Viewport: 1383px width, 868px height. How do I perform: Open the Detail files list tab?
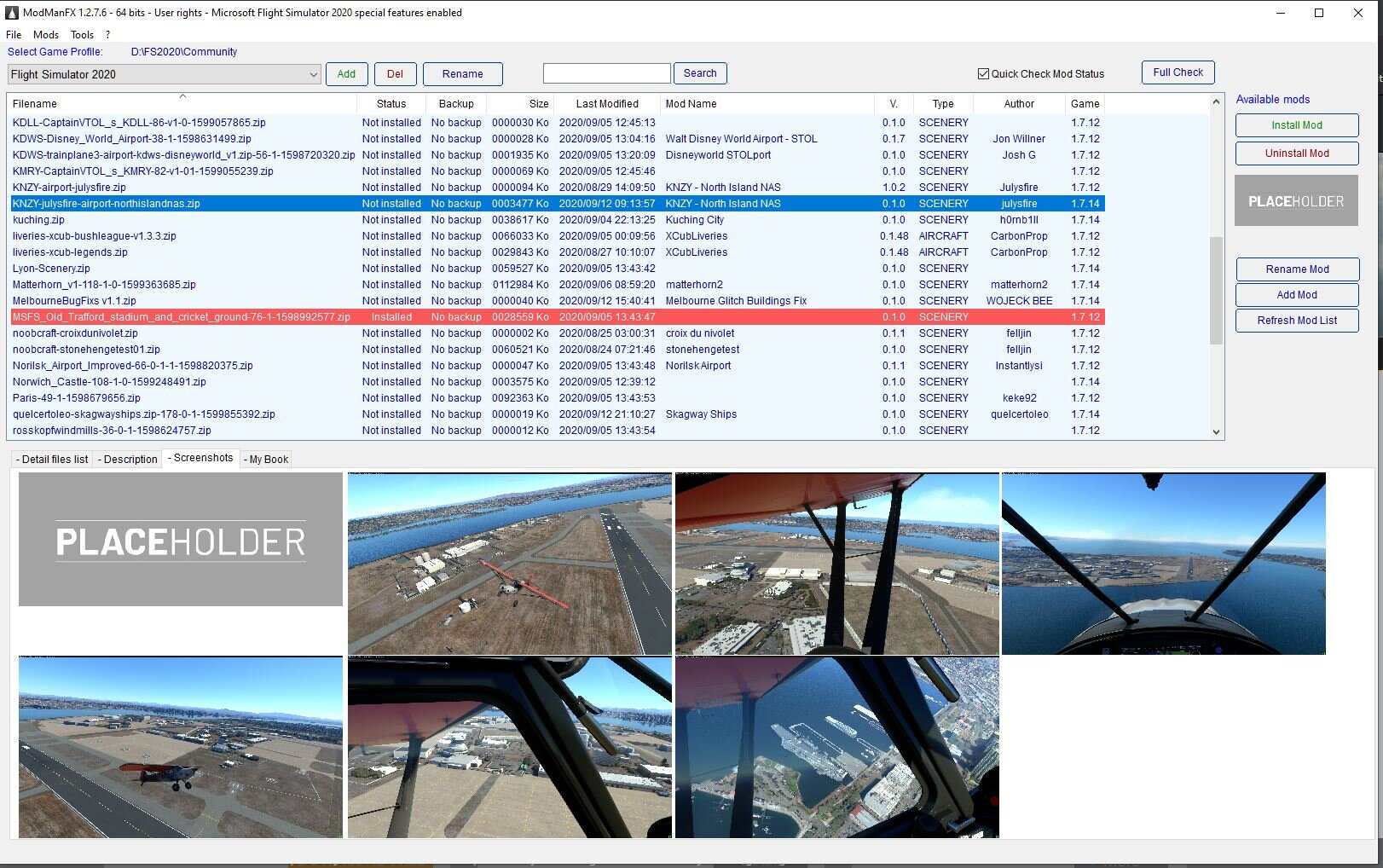tap(50, 459)
